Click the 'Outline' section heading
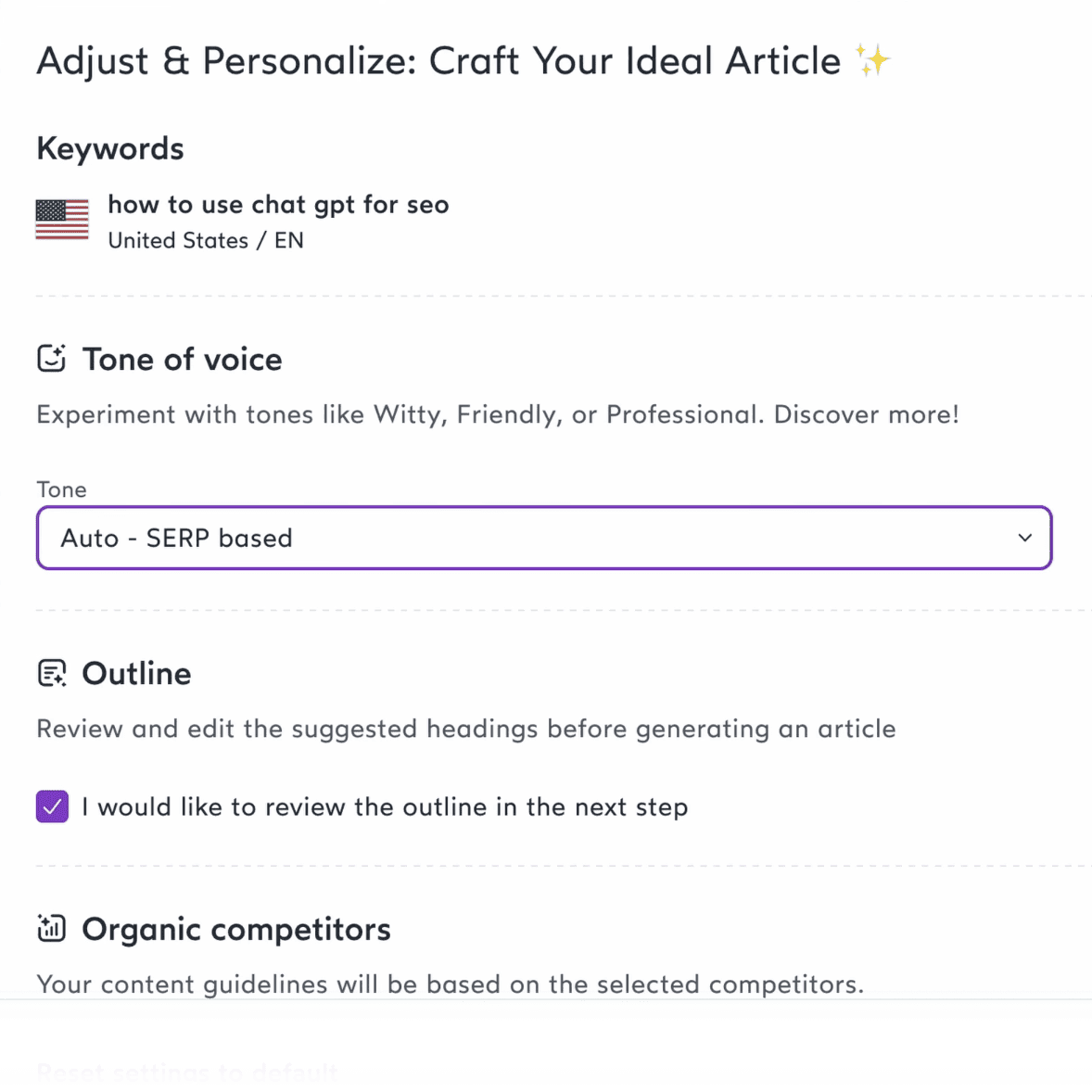1092x1092 pixels. [x=136, y=673]
